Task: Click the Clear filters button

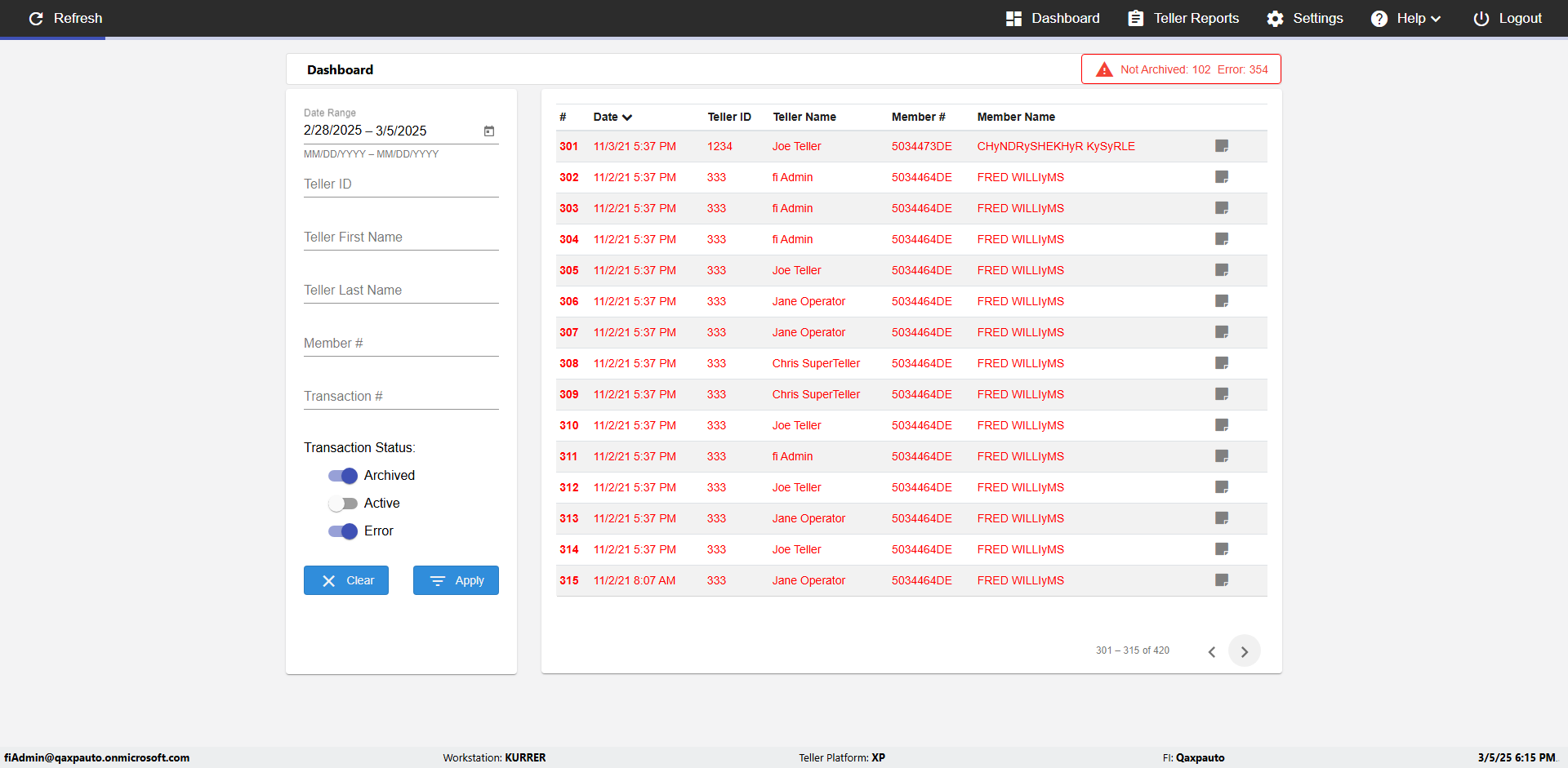Action: 346,580
